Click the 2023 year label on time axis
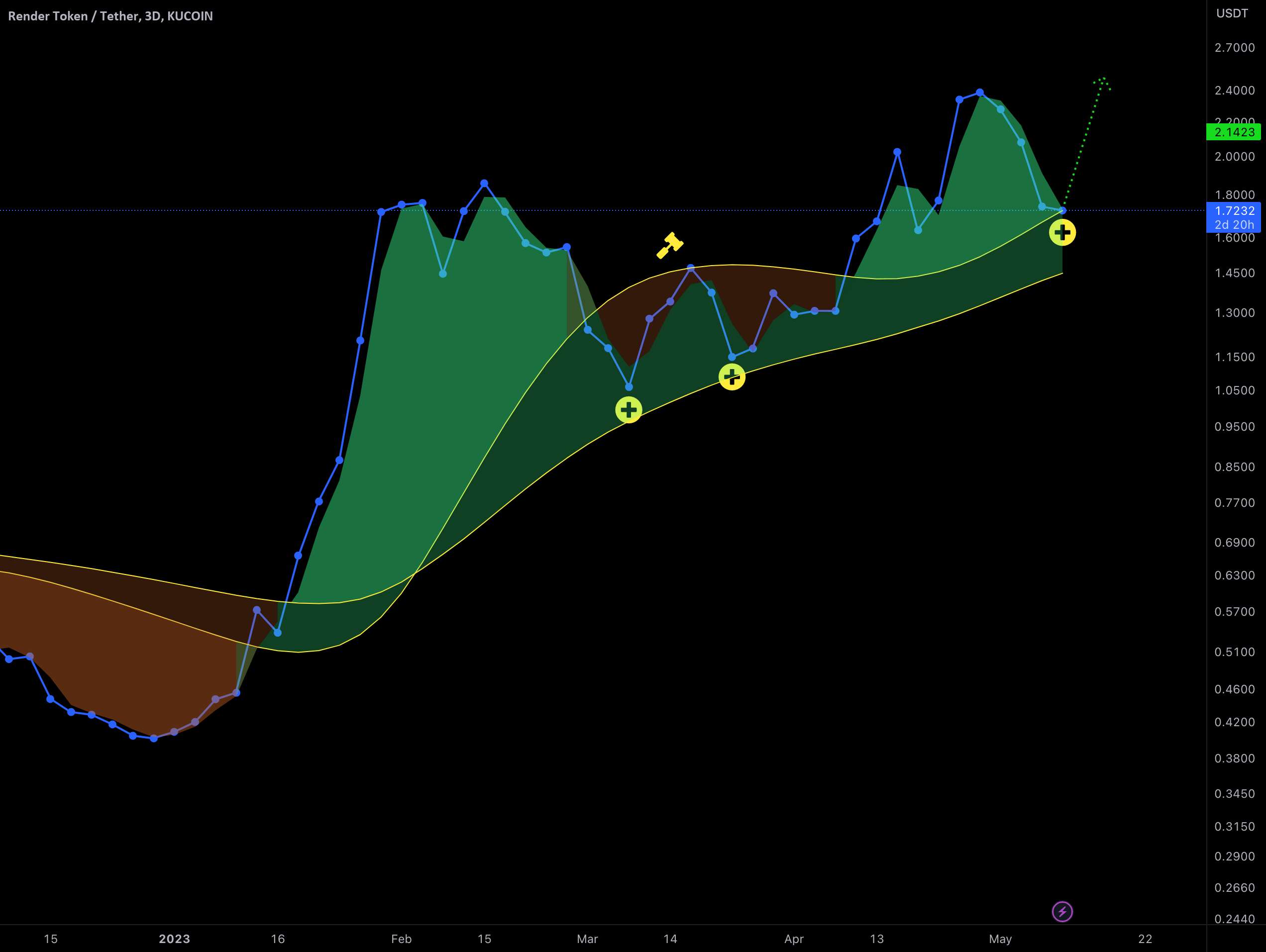Image resolution: width=1266 pixels, height=952 pixels. pos(174,939)
